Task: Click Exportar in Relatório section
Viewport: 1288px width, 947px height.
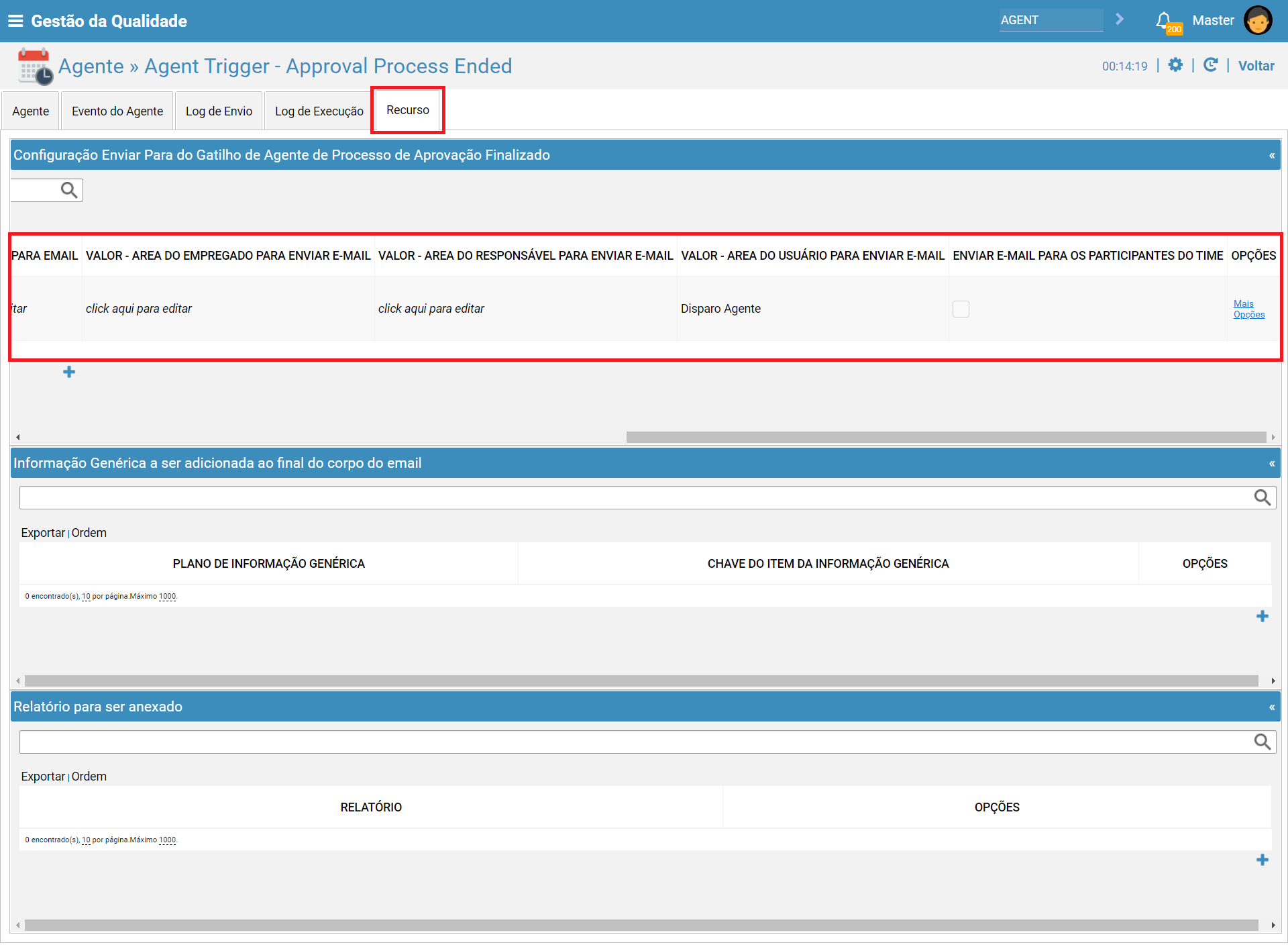Action: point(43,777)
